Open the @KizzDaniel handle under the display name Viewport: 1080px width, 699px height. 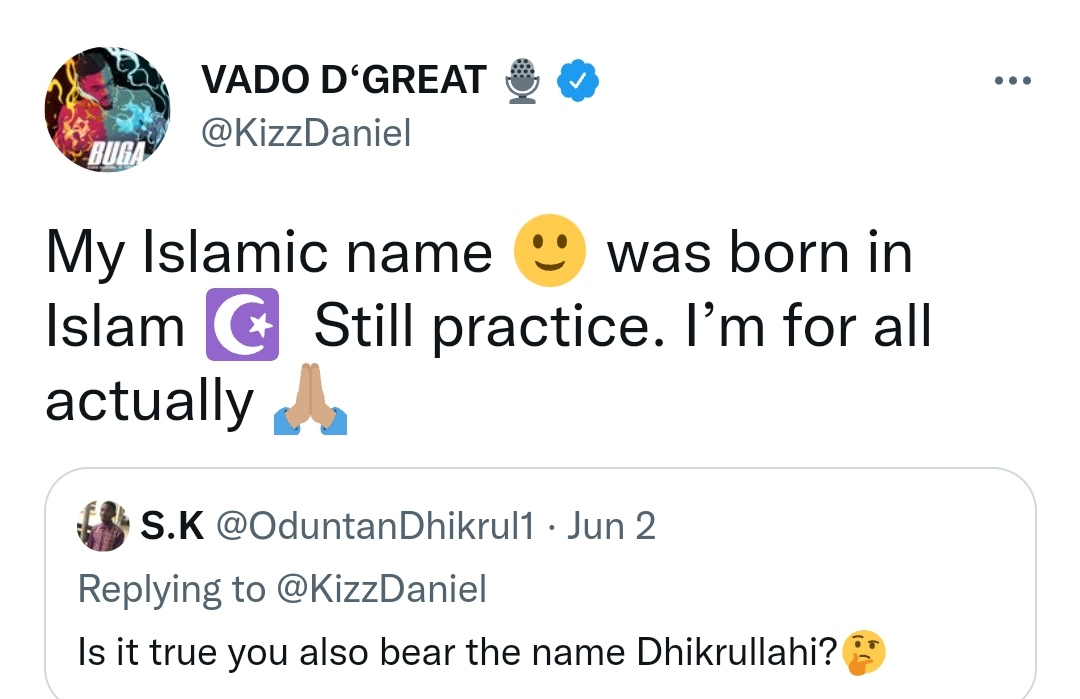306,133
